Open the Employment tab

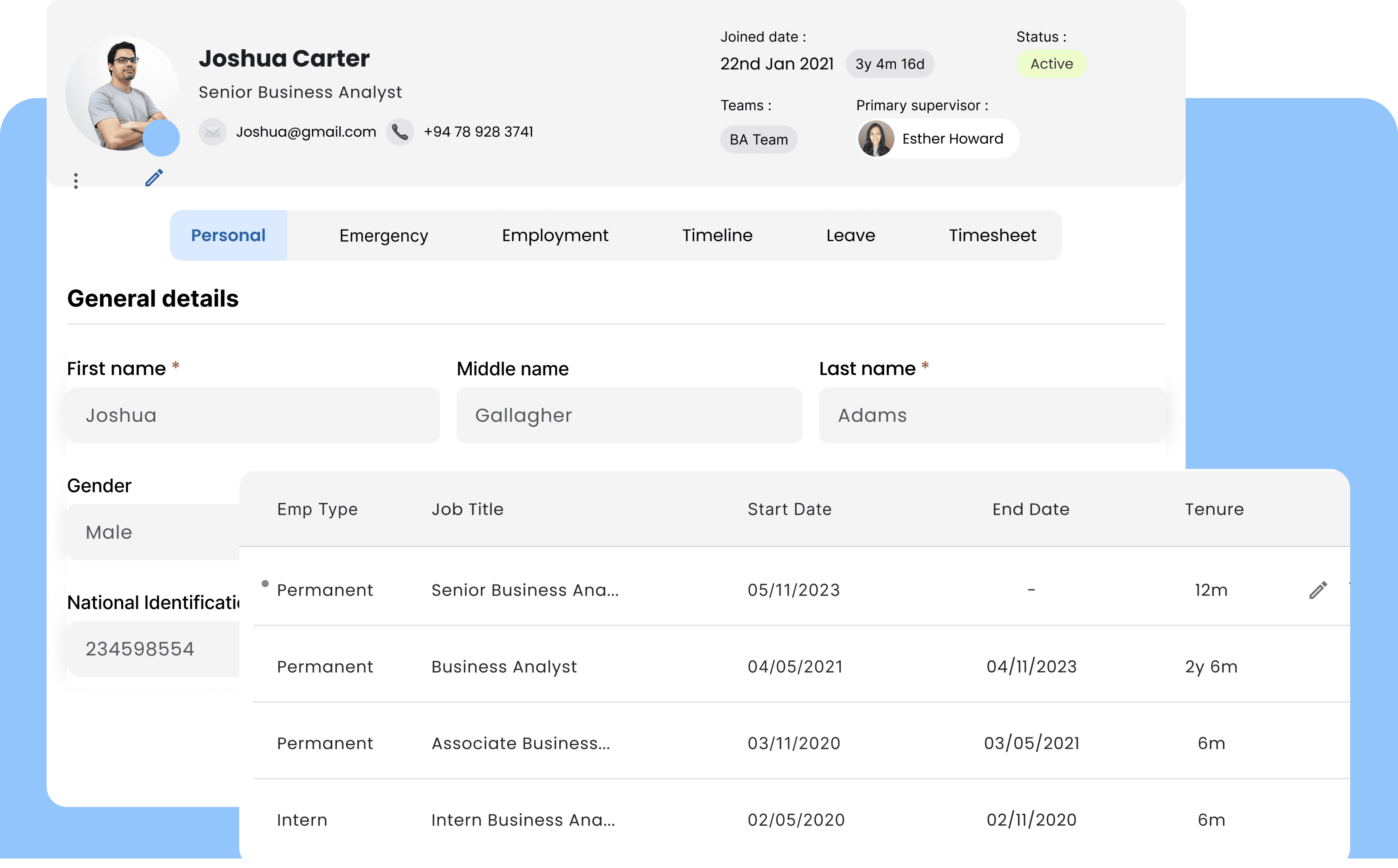pos(555,235)
